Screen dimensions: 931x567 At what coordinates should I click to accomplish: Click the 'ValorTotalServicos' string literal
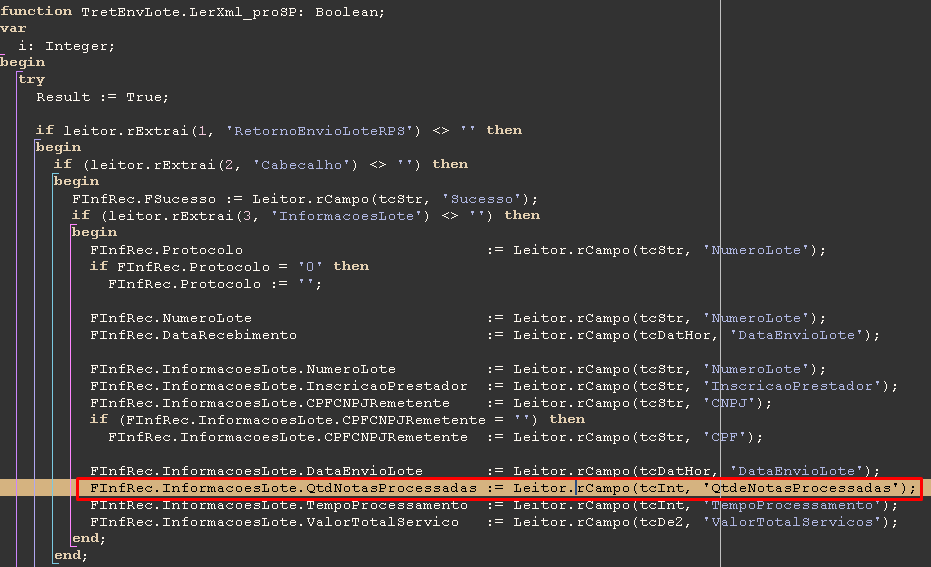792,522
